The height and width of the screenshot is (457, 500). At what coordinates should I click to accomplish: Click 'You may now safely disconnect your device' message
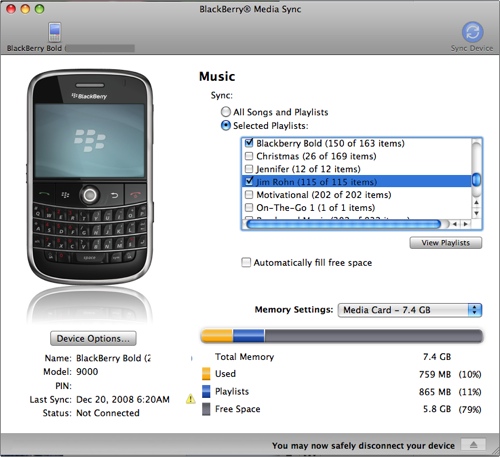[363, 445]
